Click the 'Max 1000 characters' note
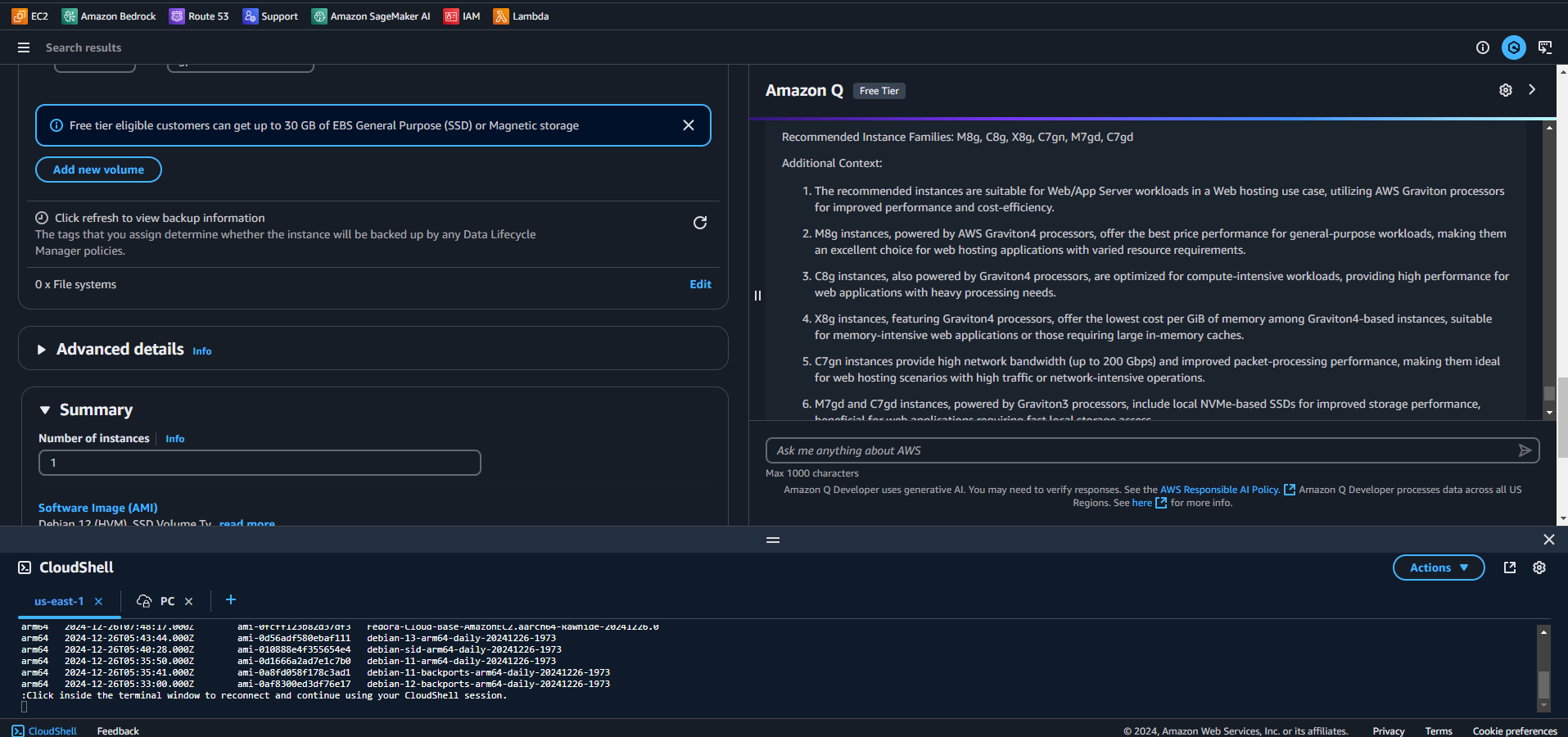The height and width of the screenshot is (737, 1568). [x=812, y=473]
